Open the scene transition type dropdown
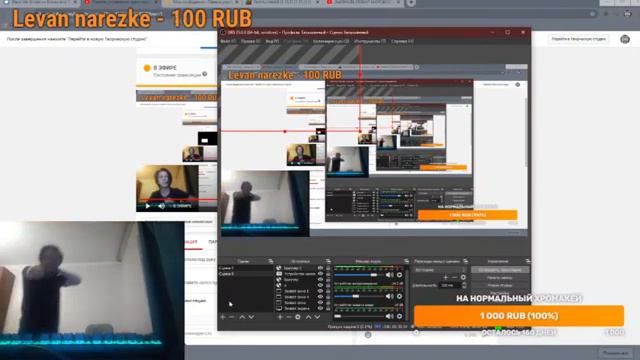Screen dimensions: 640x360 (440, 270)
